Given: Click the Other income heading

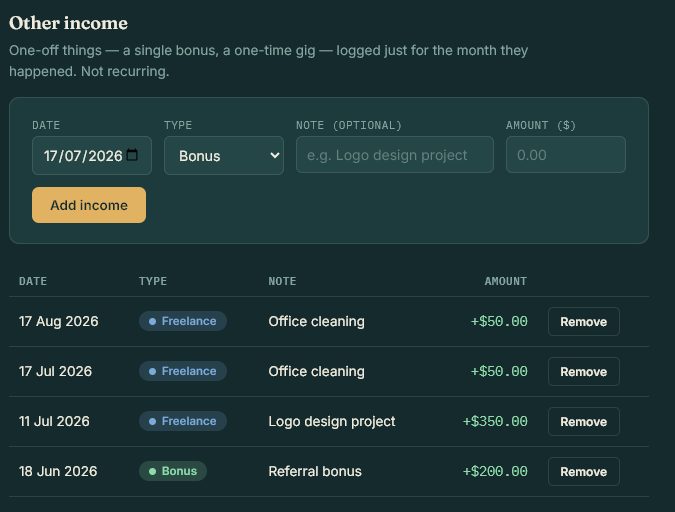Looking at the screenshot, I should point(68,23).
